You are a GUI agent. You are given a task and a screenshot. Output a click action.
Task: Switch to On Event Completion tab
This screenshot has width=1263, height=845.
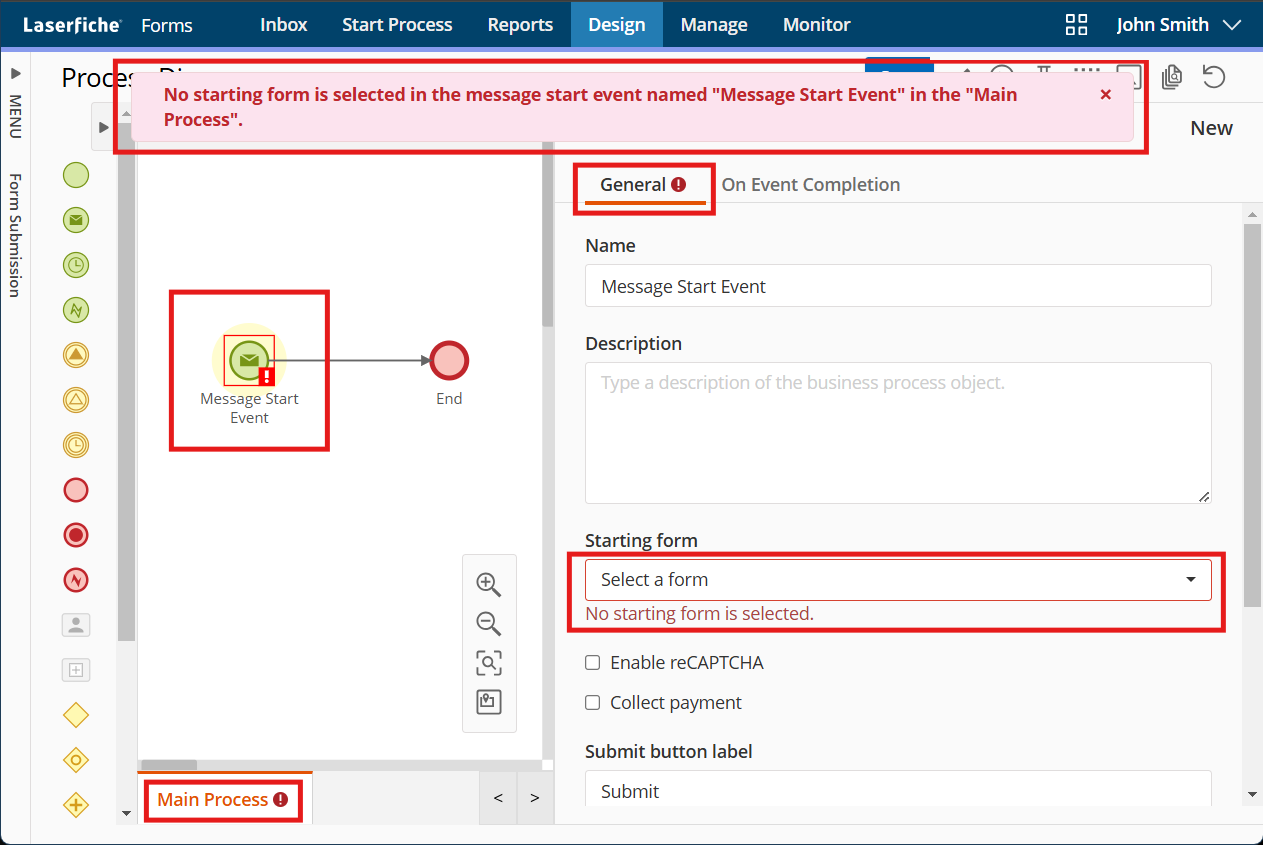[810, 185]
